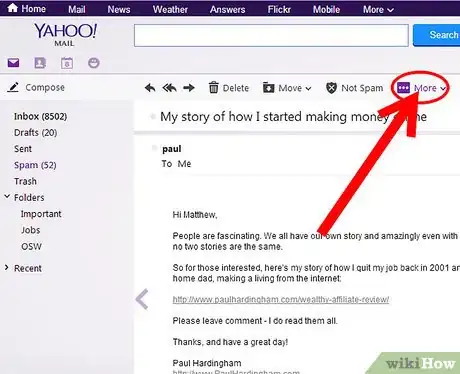Click the Home house icon
Screen dimensions: 460x374
coord(12,8)
